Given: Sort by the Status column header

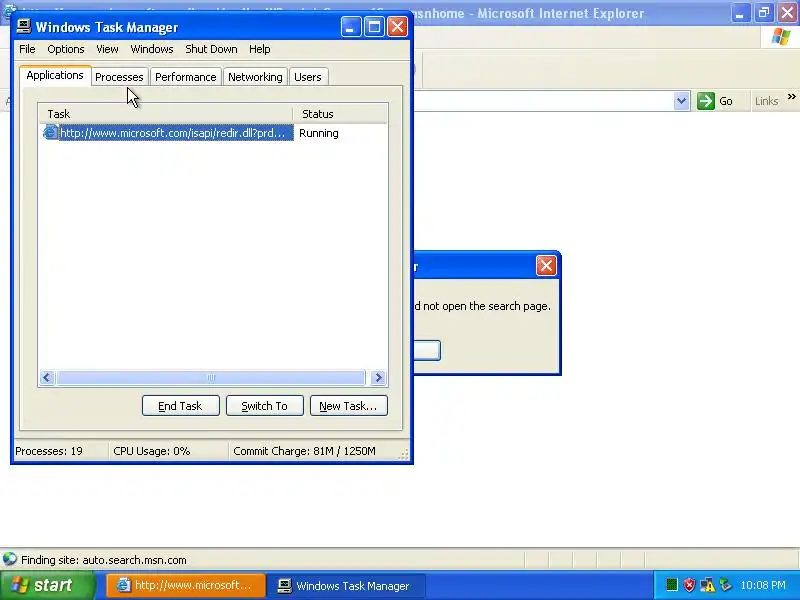Looking at the screenshot, I should (x=340, y=114).
